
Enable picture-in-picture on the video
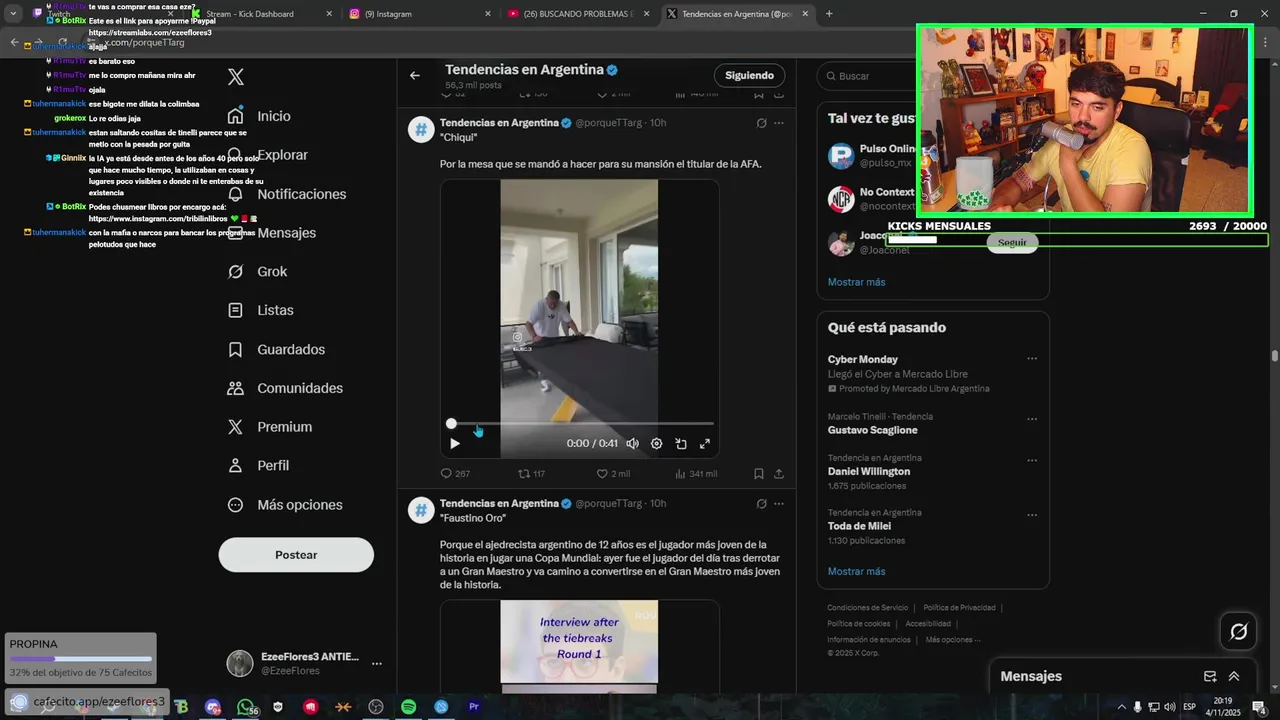681,444
